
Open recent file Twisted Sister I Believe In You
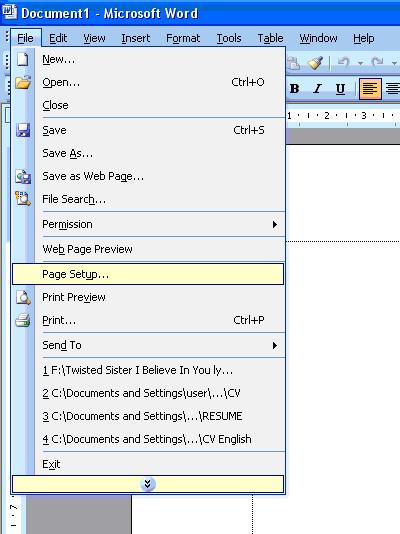(148, 370)
